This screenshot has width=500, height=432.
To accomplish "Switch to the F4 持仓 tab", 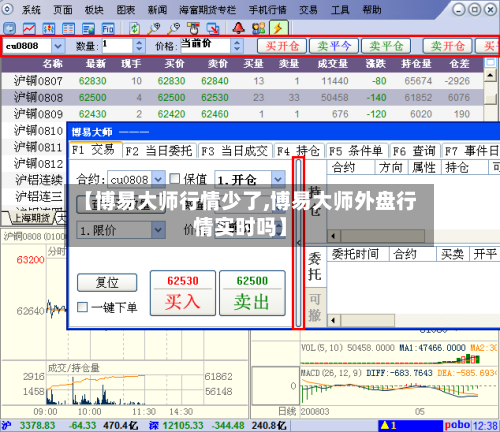I will click(299, 151).
